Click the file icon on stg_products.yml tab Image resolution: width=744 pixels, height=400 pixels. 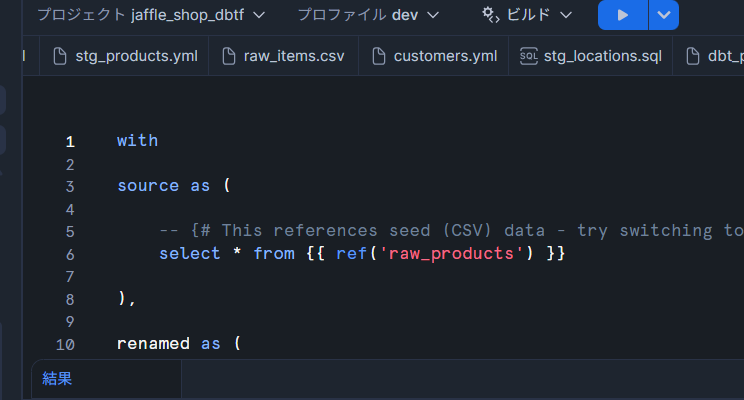60,56
